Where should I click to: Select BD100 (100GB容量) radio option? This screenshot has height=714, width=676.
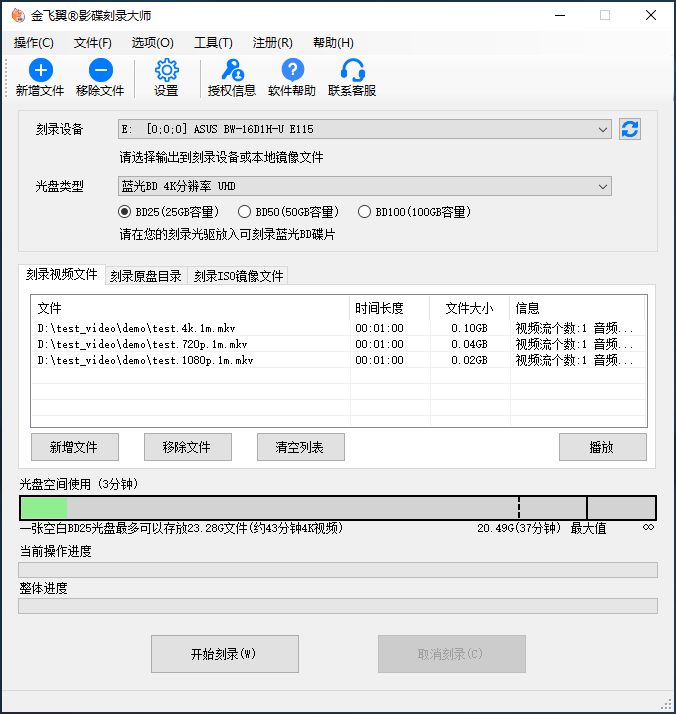[364, 212]
